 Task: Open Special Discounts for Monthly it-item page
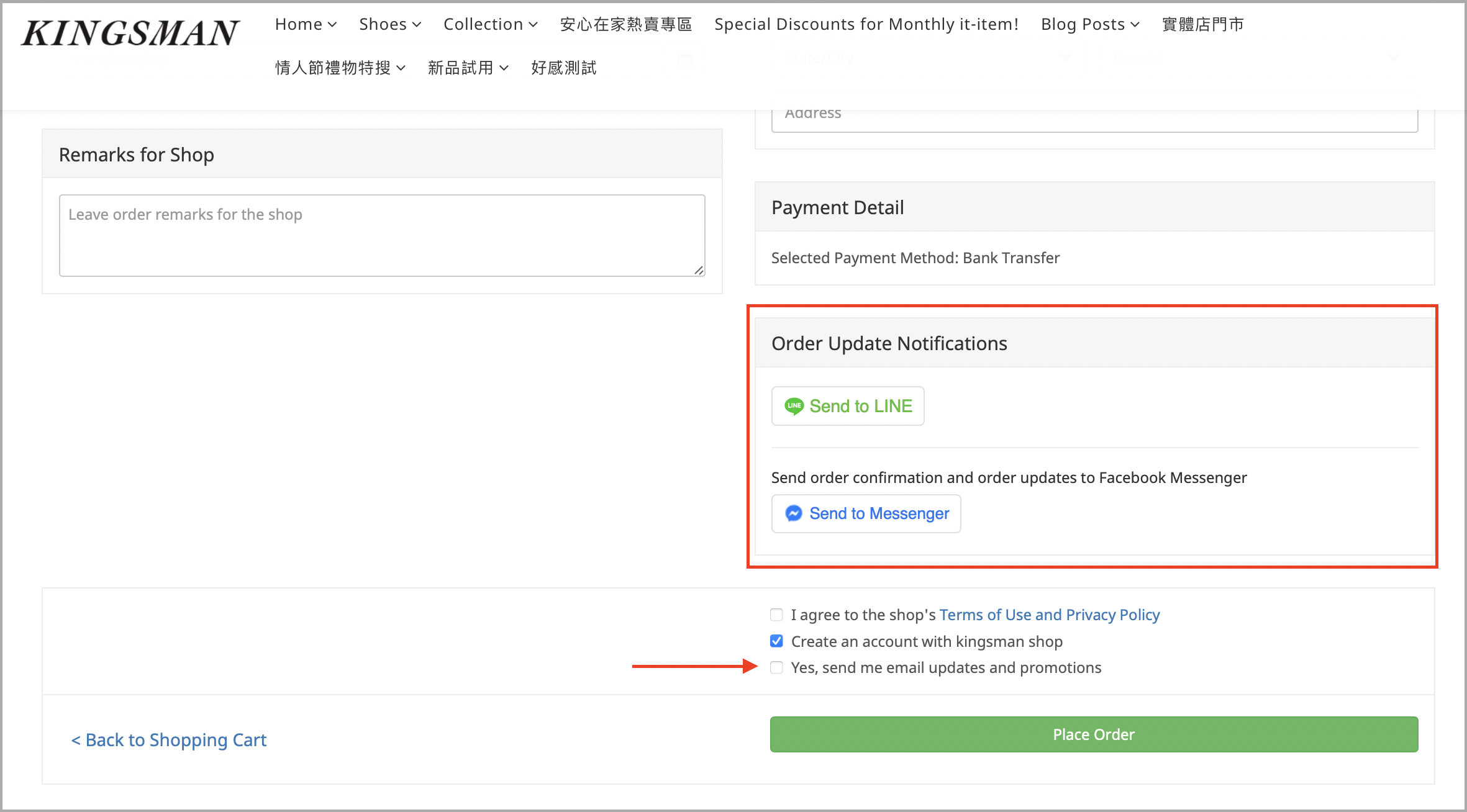(x=866, y=24)
